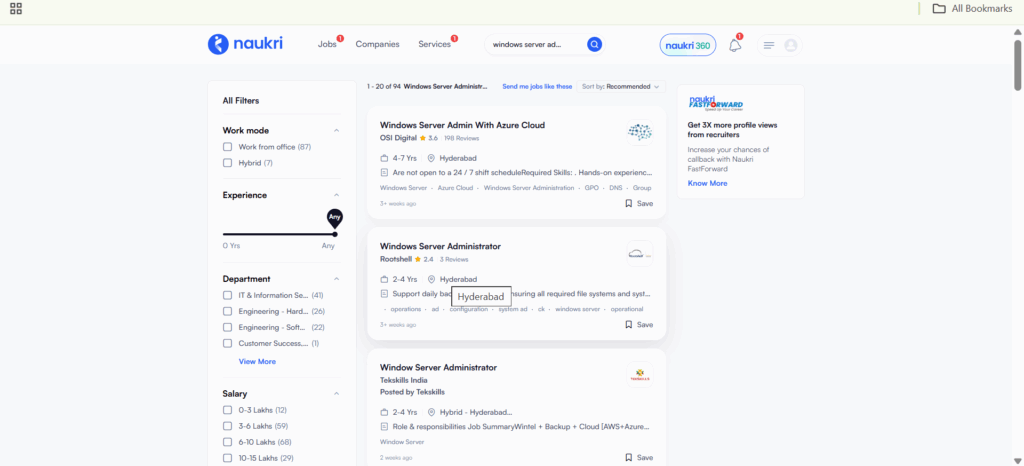The width and height of the screenshot is (1024, 466).
Task: Open the Companies menu in header
Action: [377, 44]
